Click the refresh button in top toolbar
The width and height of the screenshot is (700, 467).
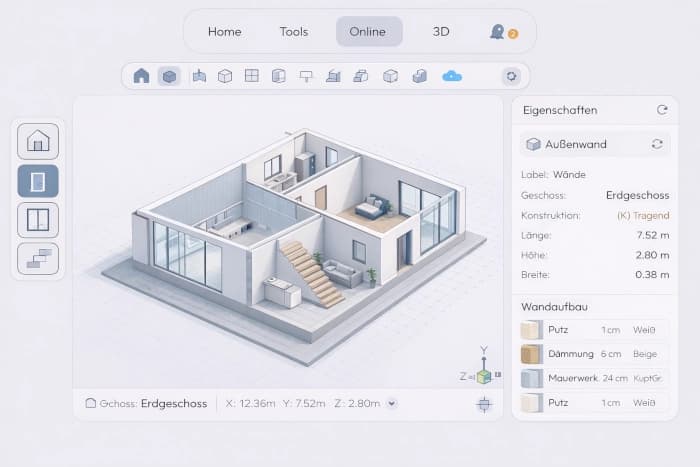pyautogui.click(x=512, y=76)
